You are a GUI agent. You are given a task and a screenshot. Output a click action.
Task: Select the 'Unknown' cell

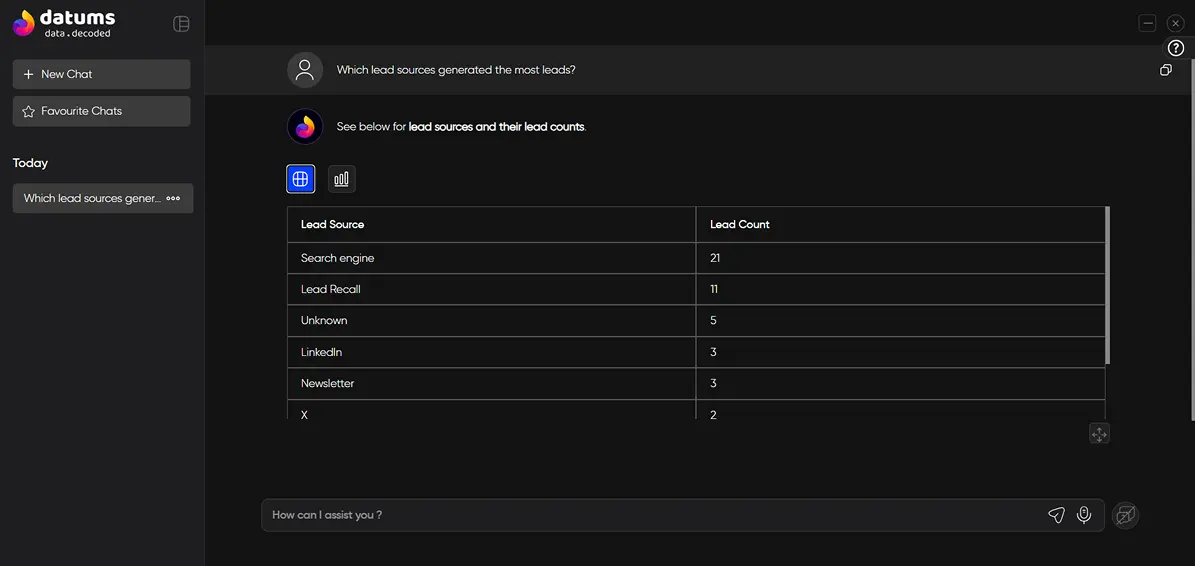click(x=492, y=321)
